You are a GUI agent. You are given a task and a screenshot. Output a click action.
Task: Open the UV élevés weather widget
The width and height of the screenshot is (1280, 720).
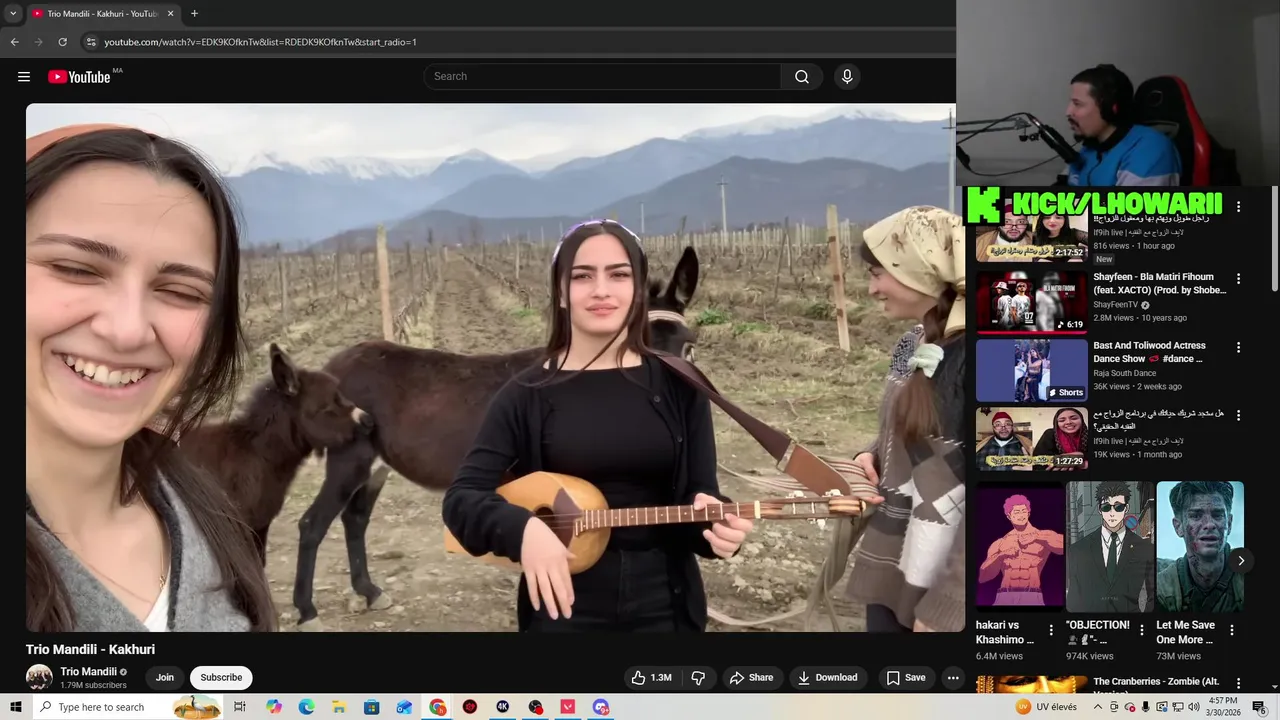pyautogui.click(x=1047, y=707)
